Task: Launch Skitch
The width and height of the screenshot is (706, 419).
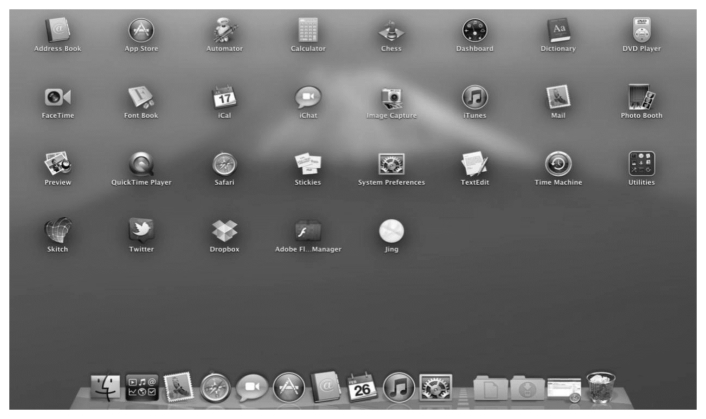Action: 58,230
